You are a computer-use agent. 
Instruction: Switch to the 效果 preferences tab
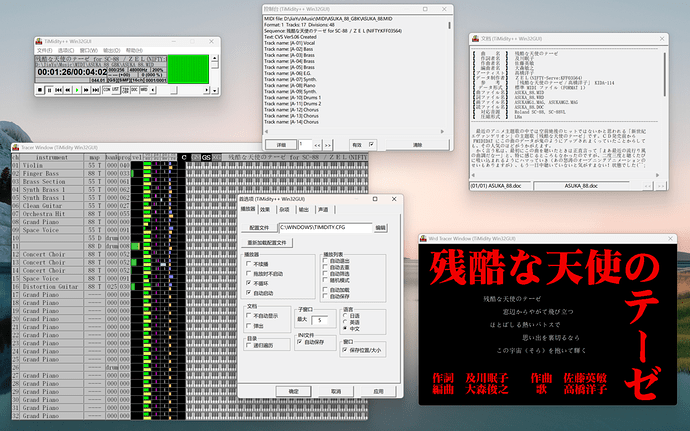point(265,210)
